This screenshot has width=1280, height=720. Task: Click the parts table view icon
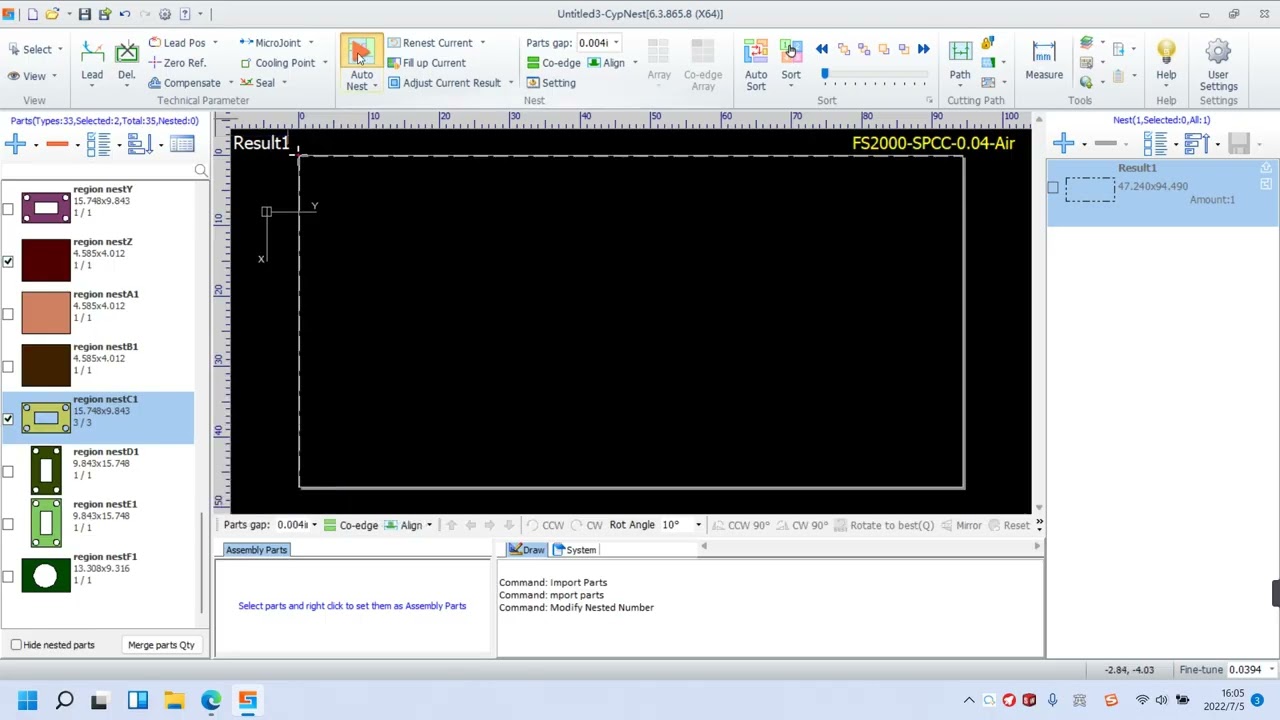pyautogui.click(x=182, y=145)
